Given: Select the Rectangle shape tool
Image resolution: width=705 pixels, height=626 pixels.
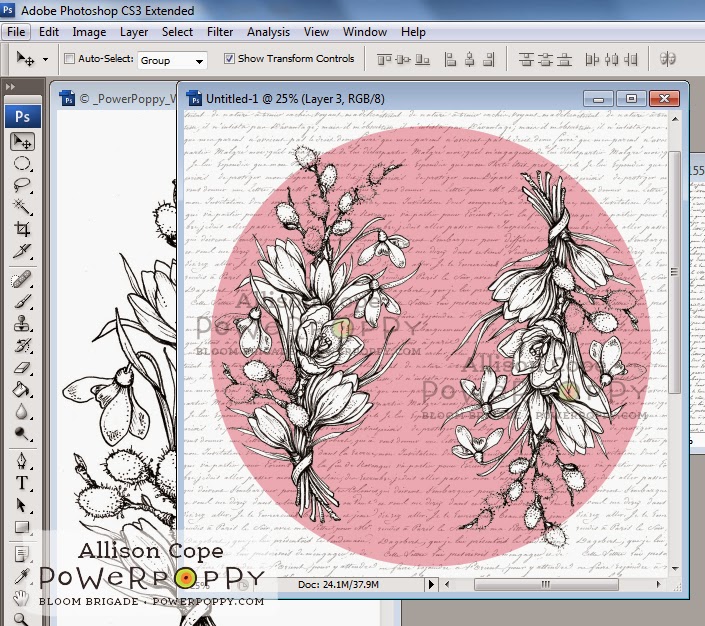Looking at the screenshot, I should click(22, 527).
